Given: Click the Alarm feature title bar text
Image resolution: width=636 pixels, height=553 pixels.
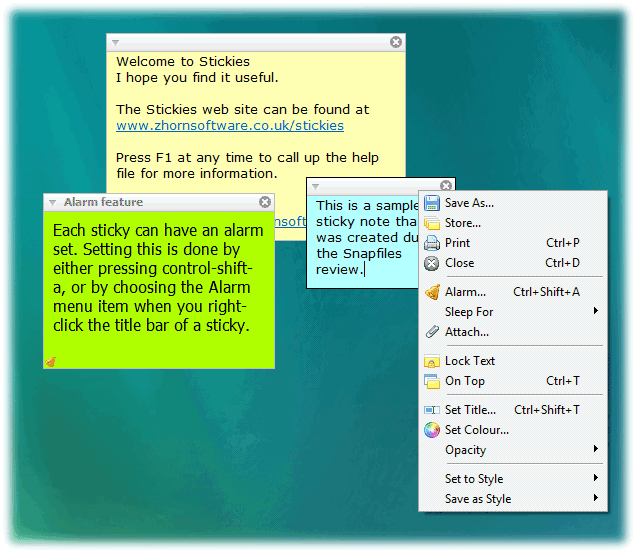Looking at the screenshot, I should coord(103,202).
